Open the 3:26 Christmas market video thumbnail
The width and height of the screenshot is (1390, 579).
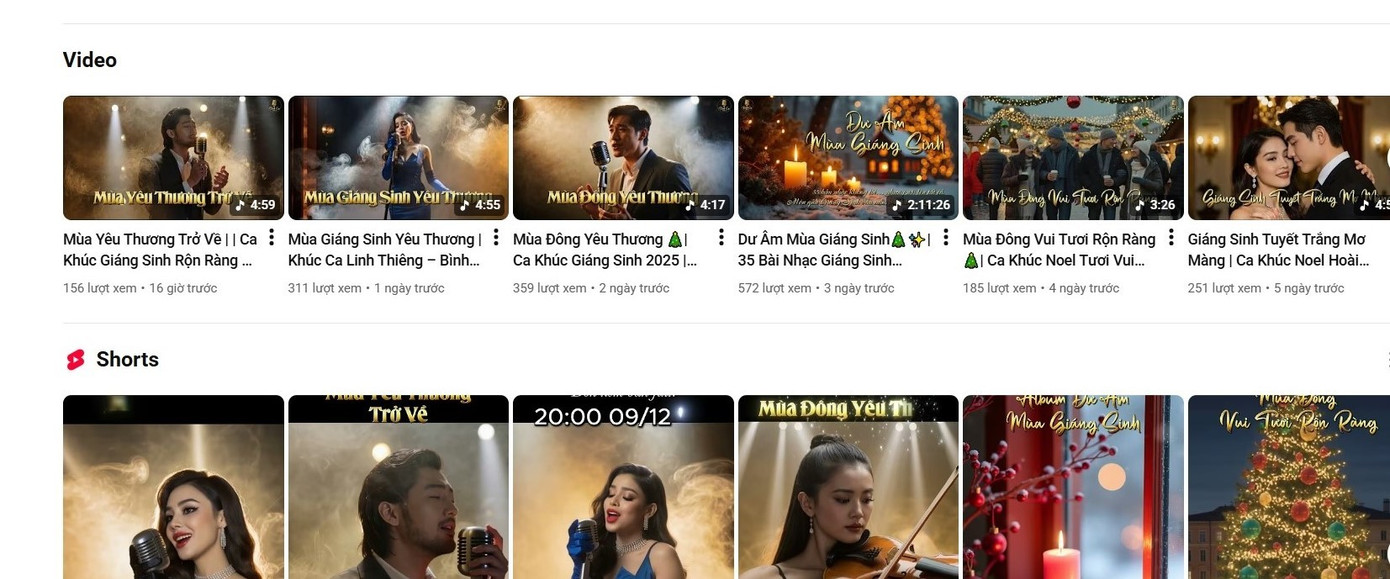click(1073, 157)
